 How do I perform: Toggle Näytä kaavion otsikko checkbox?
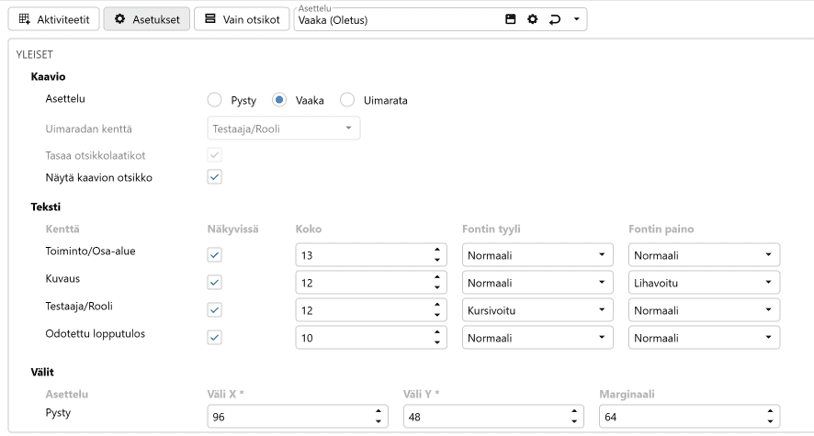pos(214,177)
